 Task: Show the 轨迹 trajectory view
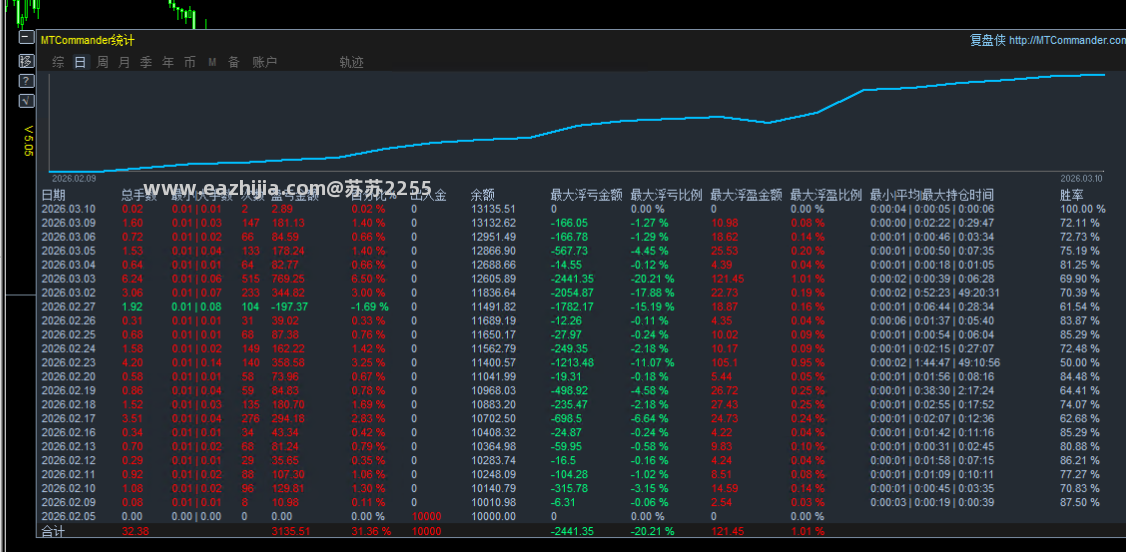click(x=351, y=62)
